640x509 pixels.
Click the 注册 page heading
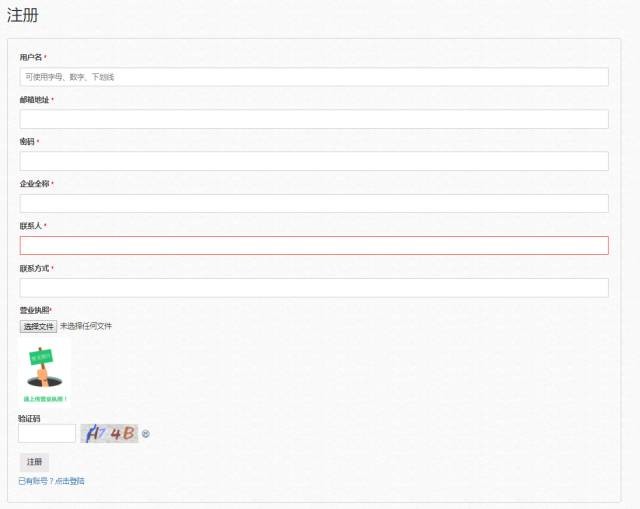pyautogui.click(x=23, y=16)
